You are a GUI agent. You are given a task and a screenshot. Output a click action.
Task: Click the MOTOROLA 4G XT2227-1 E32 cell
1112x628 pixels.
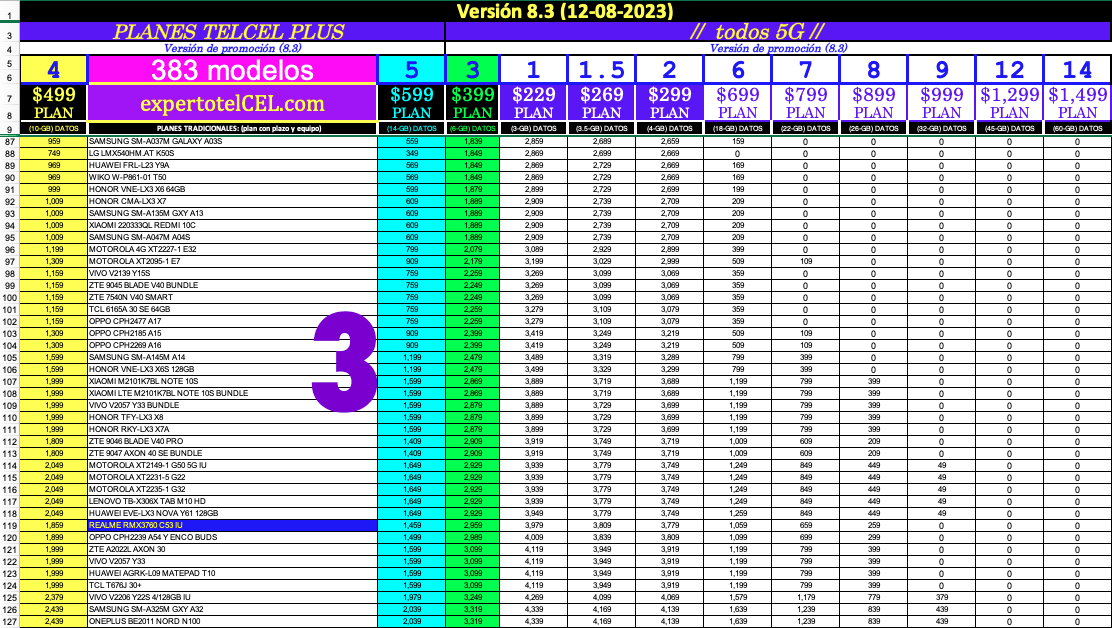(232, 249)
